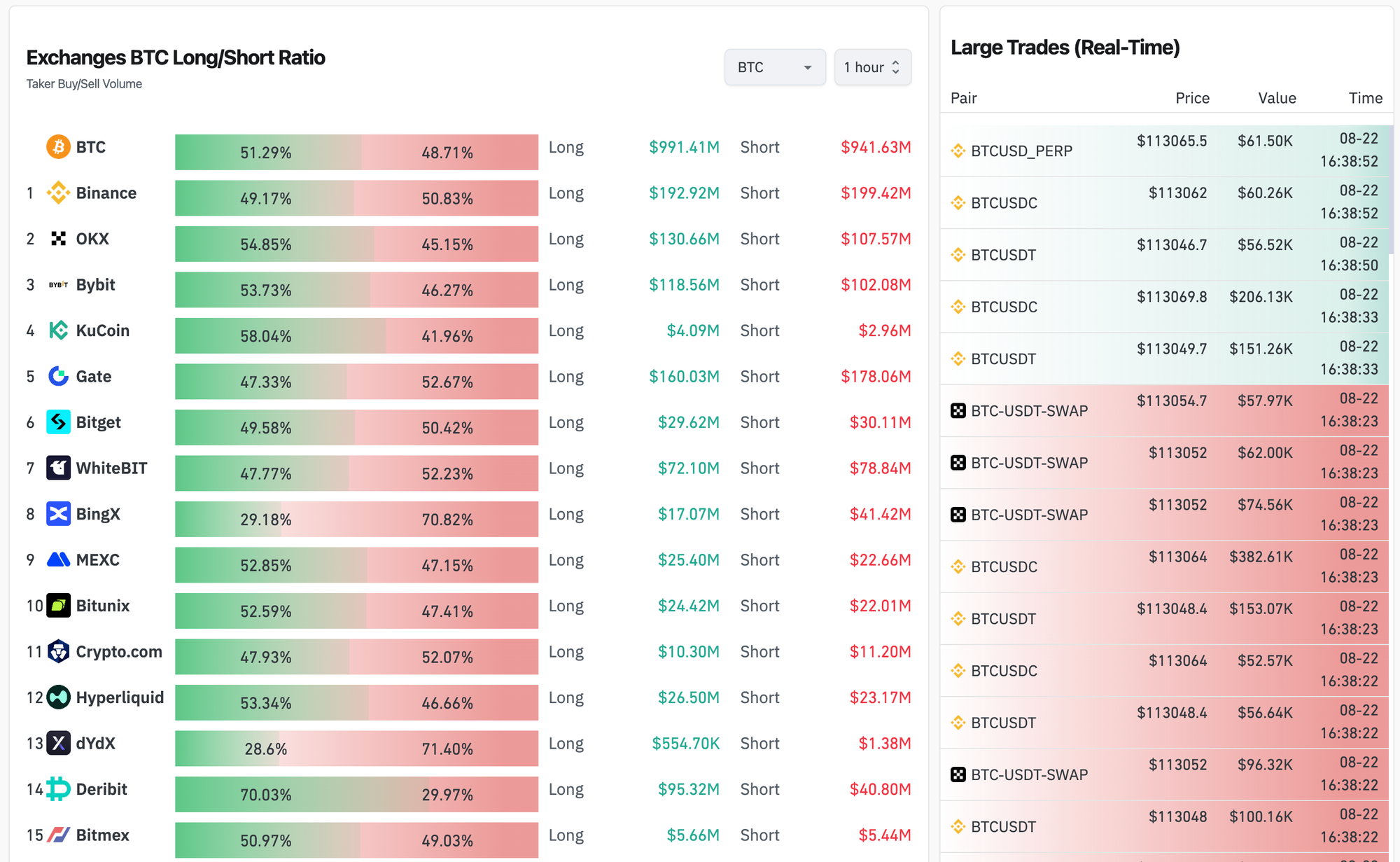This screenshot has height=862, width=1400.
Task: Click the Deribit exchange logo
Action: [58, 789]
